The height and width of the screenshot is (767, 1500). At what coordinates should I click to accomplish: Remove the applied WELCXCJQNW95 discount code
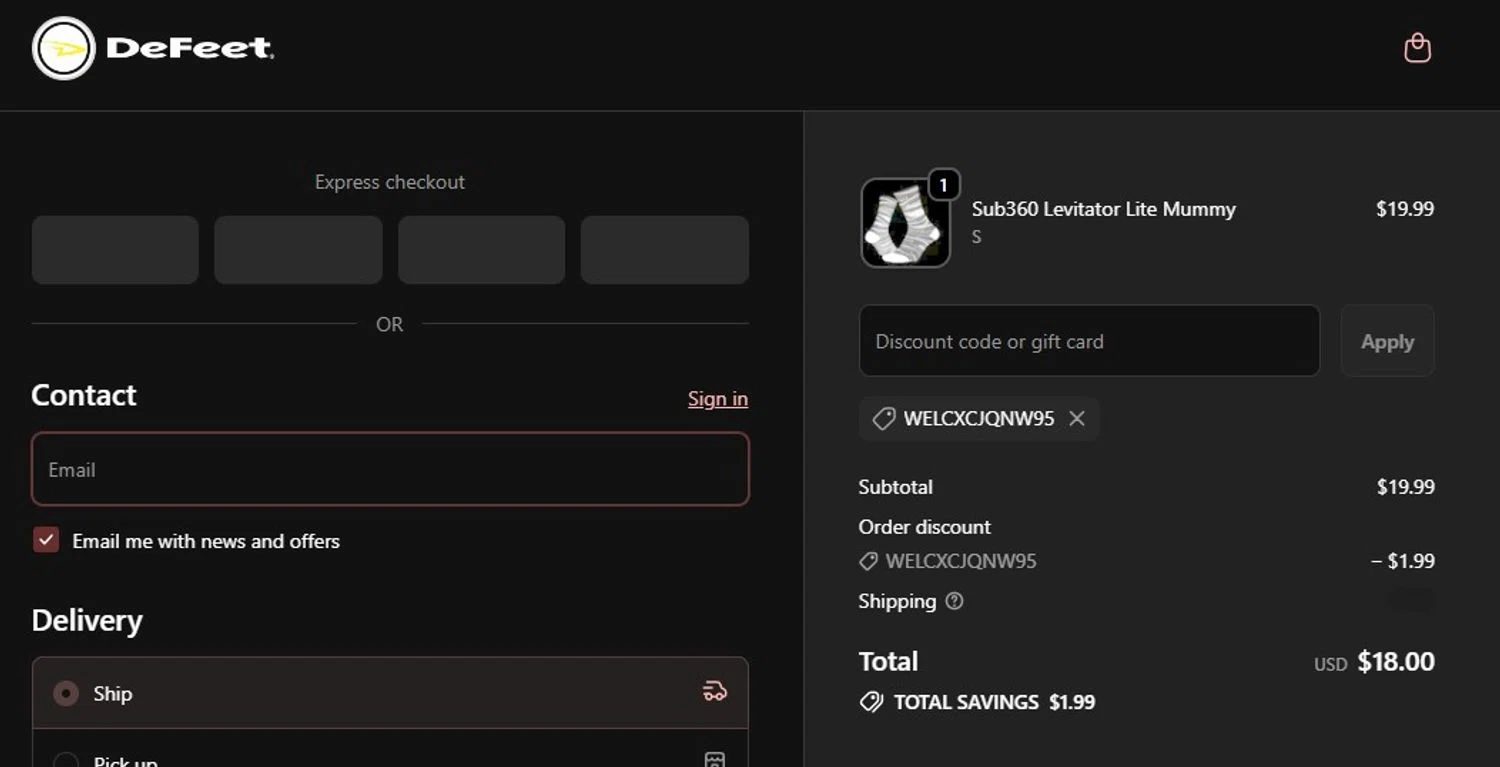pyautogui.click(x=1077, y=419)
